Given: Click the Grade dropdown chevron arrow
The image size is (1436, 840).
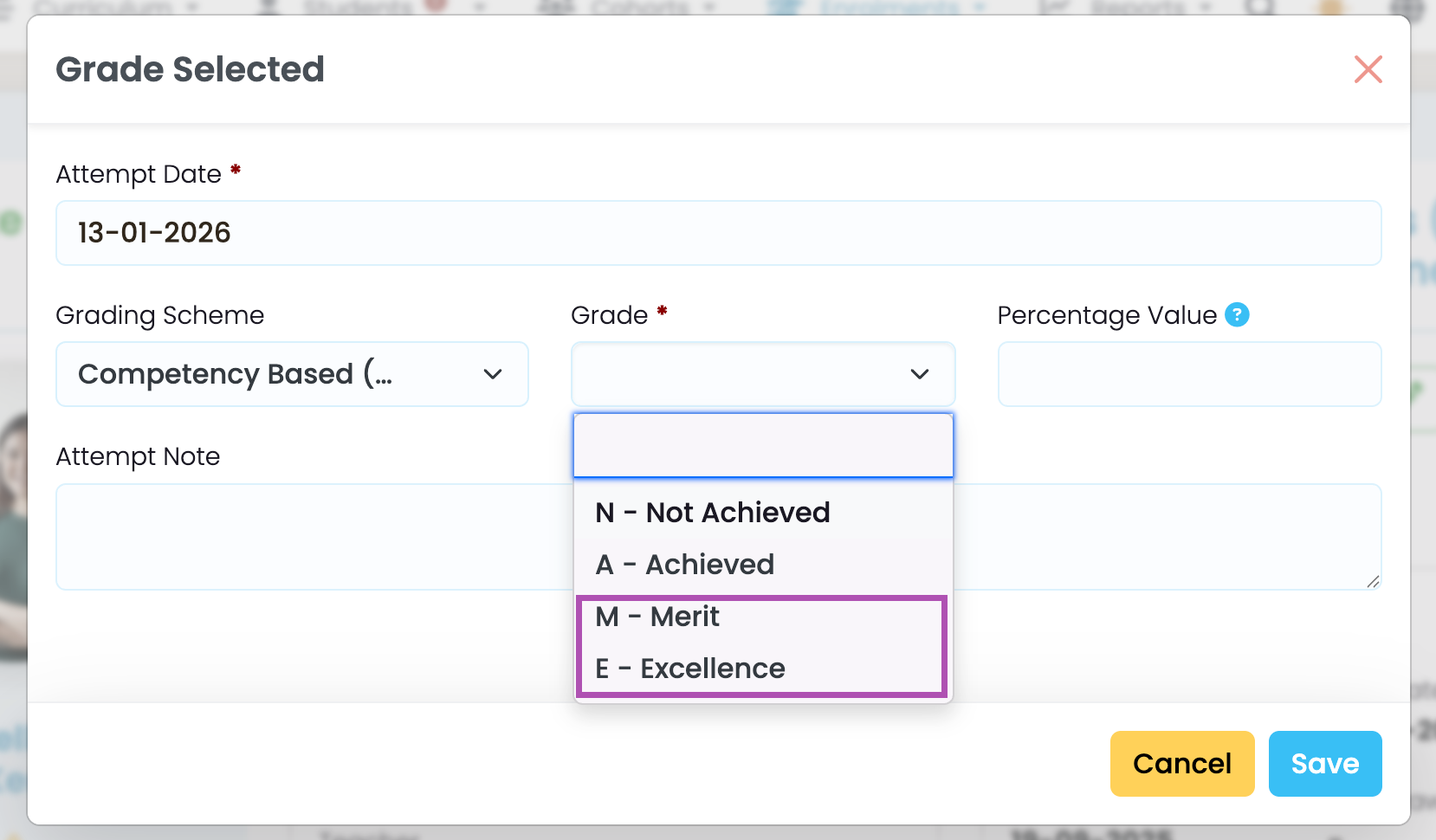Looking at the screenshot, I should [x=919, y=374].
